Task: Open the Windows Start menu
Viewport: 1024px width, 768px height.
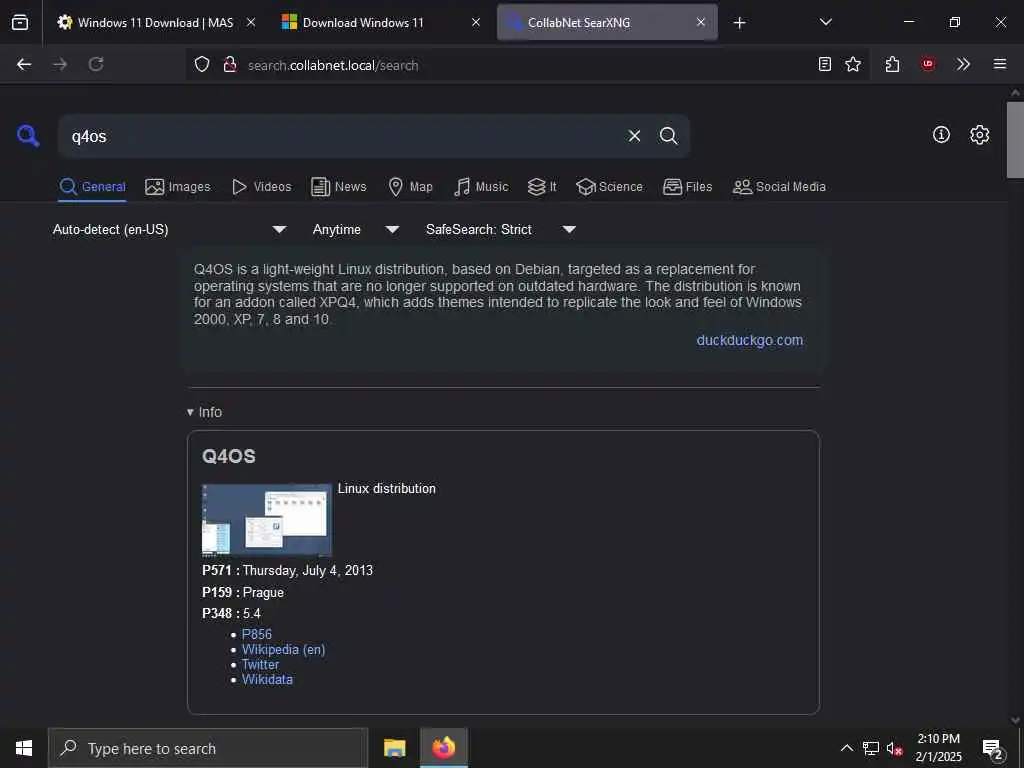Action: (x=24, y=748)
